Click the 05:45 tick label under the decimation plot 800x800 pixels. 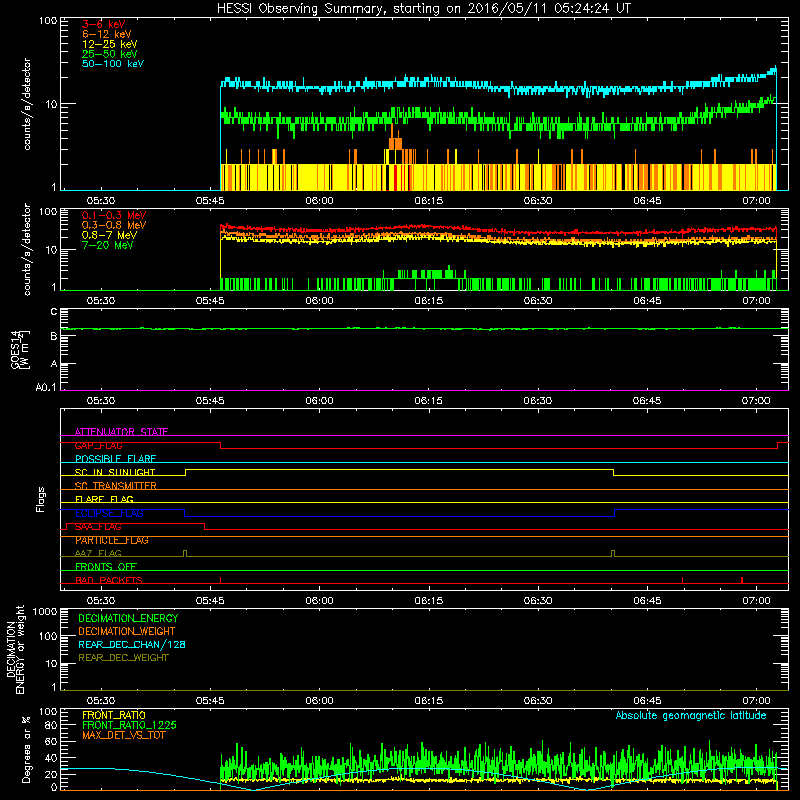pos(210,701)
